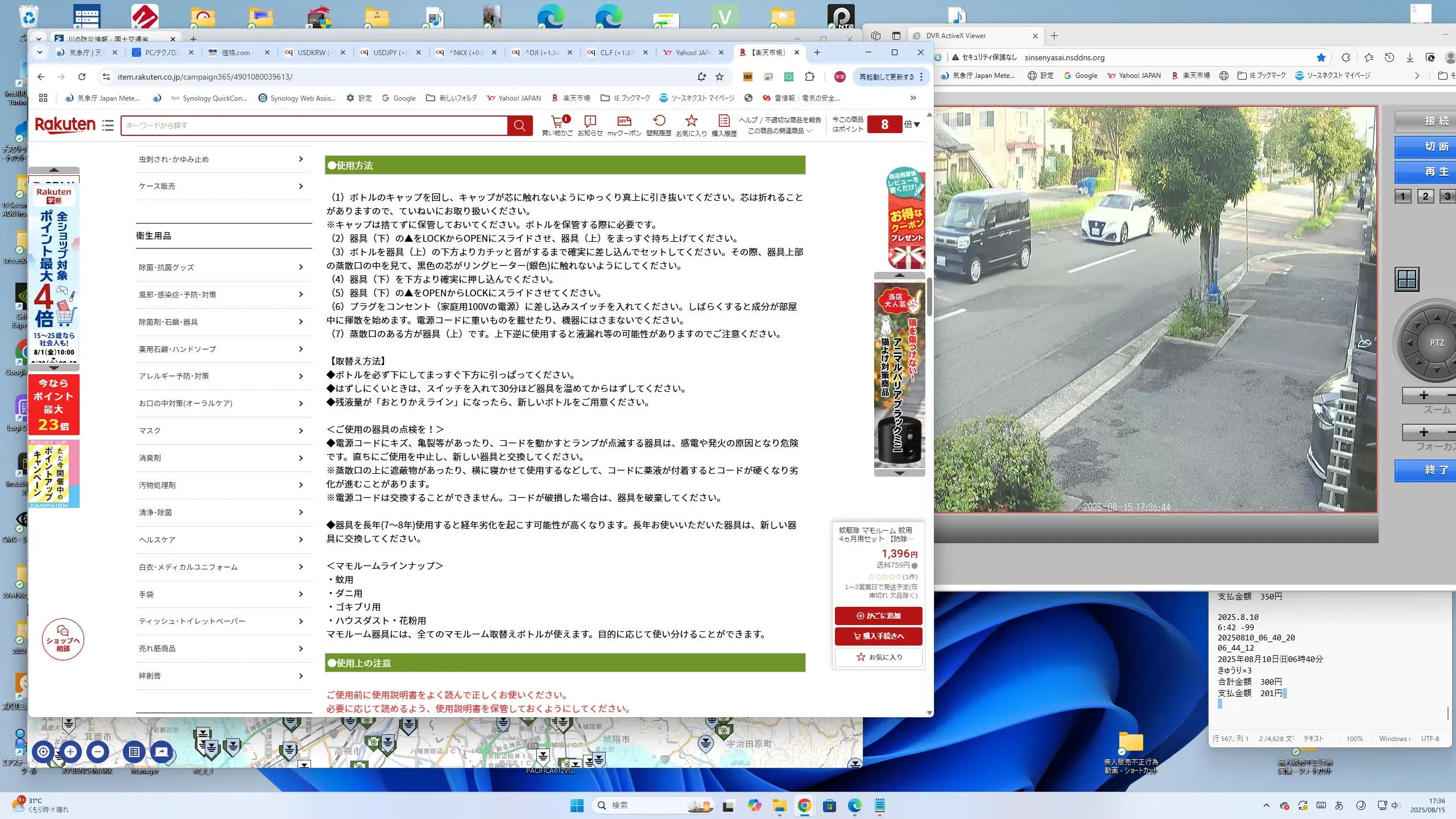1456x819 pixels.
Task: Click the かごに追加 add-to-cart button
Action: [x=878, y=615]
